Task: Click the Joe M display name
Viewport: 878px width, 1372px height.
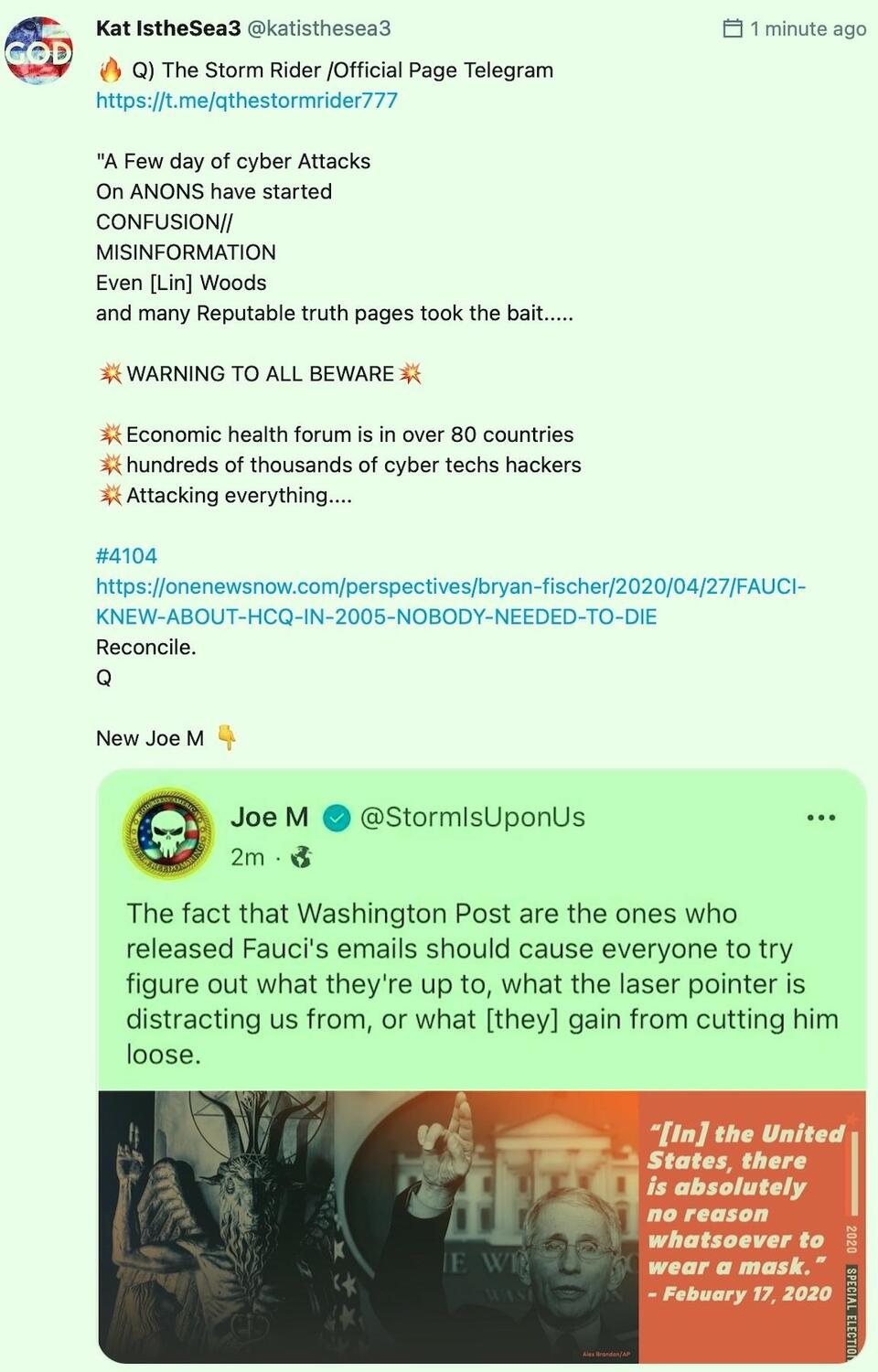Action: coord(269,817)
